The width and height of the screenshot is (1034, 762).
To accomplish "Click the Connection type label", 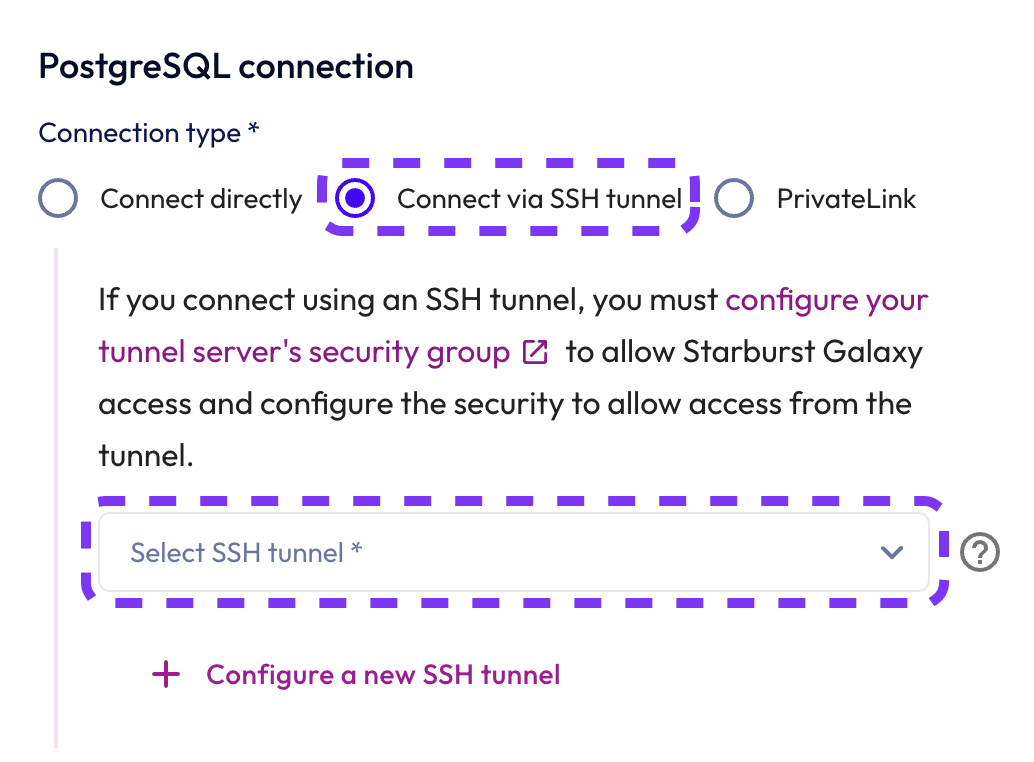I will (148, 132).
